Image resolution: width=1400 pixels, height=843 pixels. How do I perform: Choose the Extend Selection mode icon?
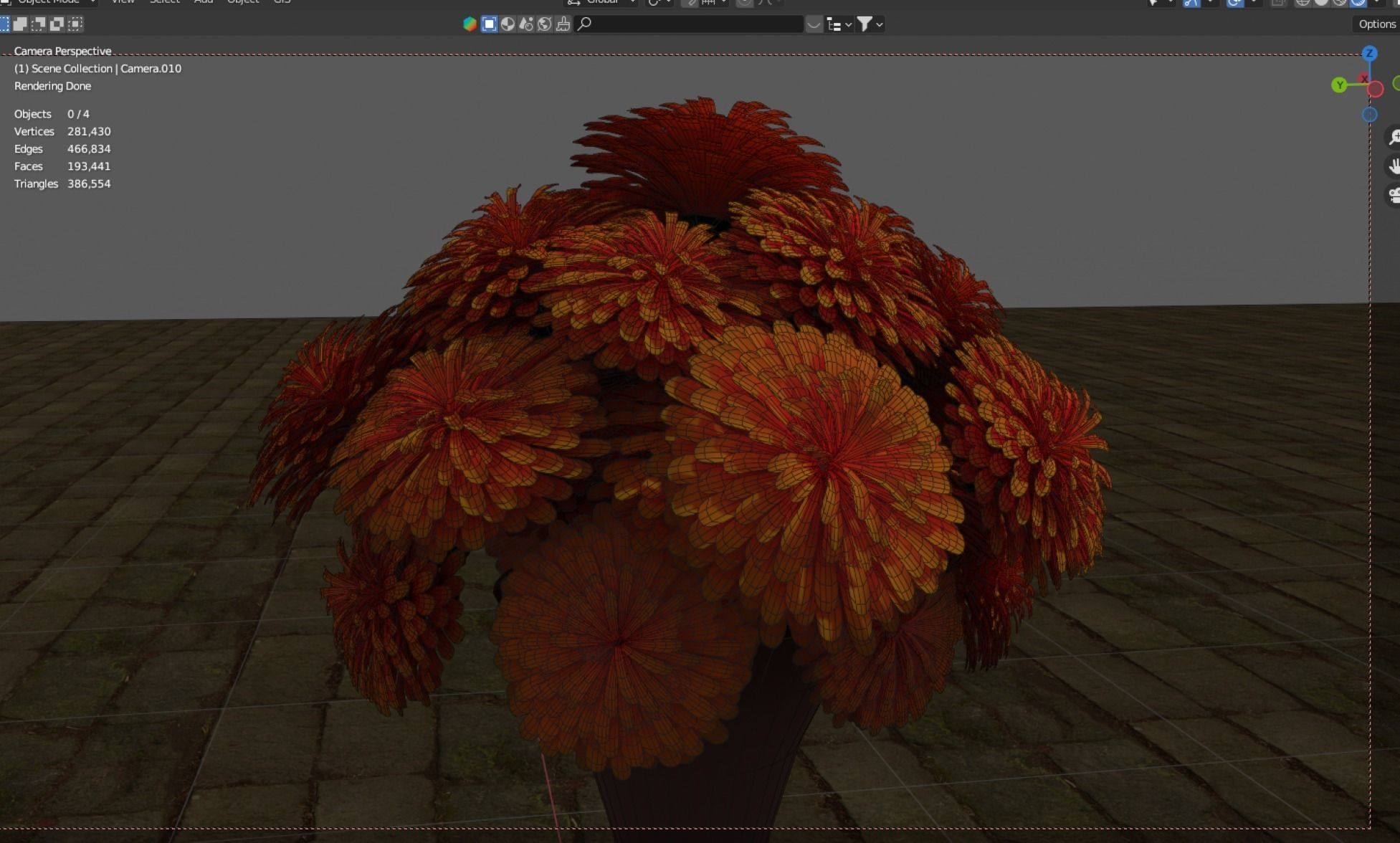point(20,24)
